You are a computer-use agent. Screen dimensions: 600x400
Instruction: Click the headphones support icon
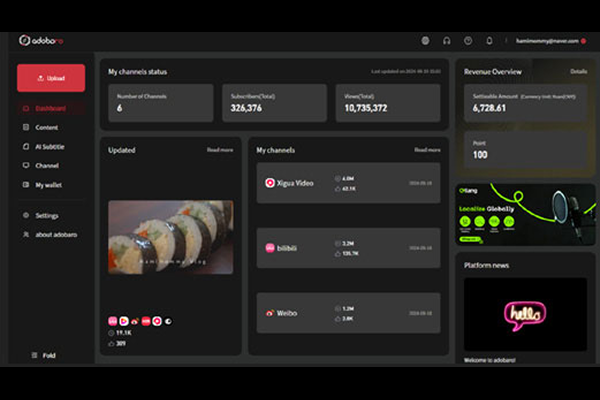[x=446, y=41]
